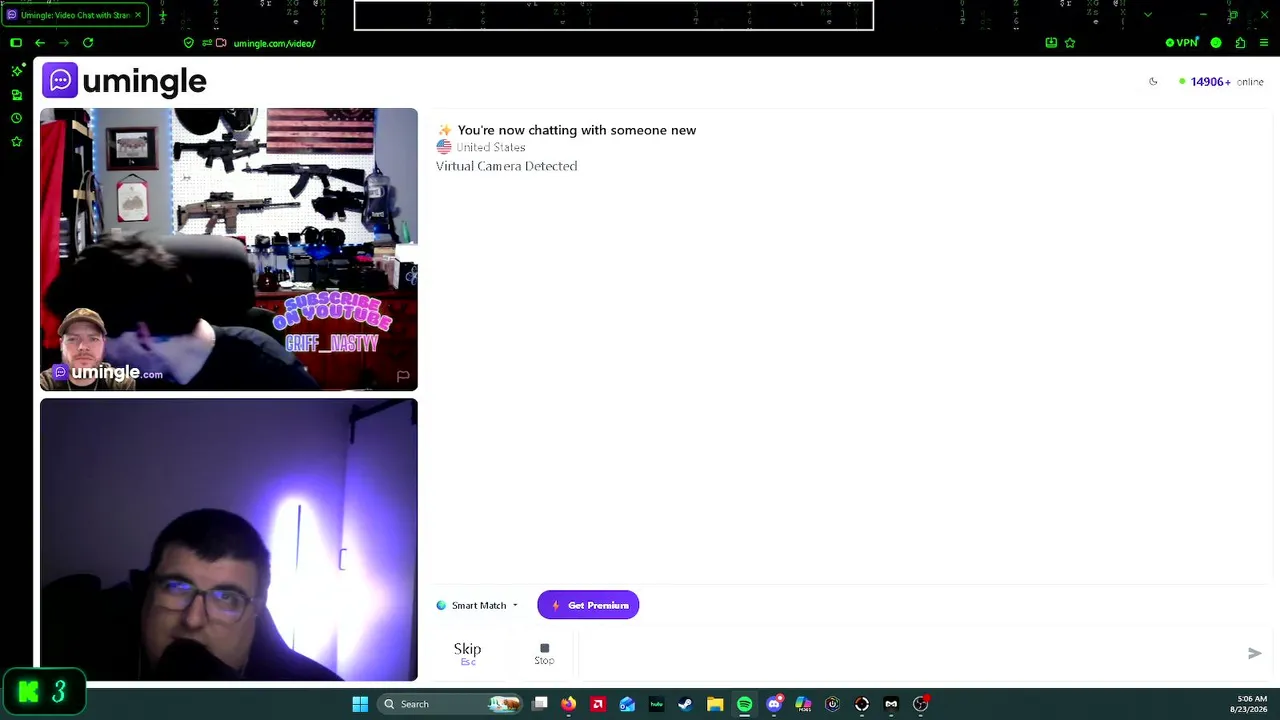Click the Virtual Camera Detected message

[x=507, y=166]
